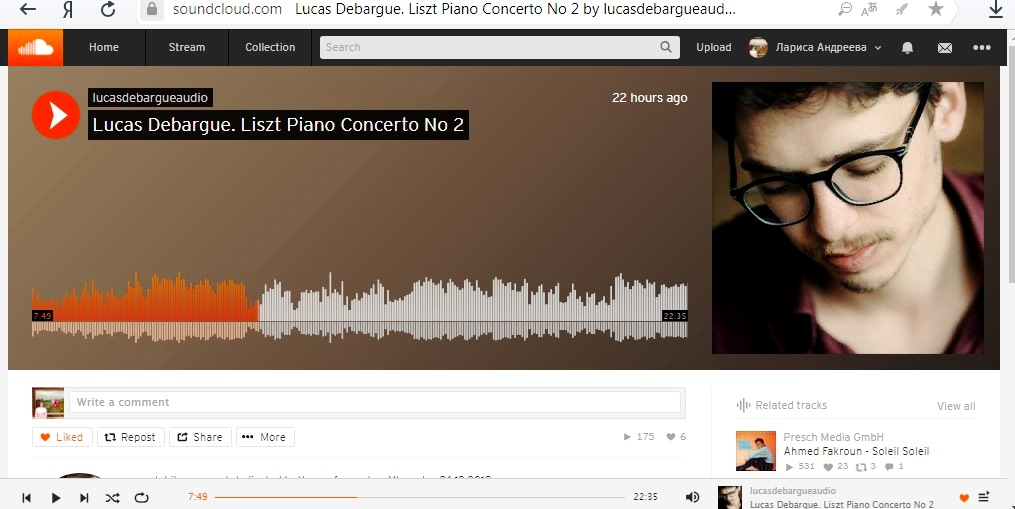Play the track with orange play button
This screenshot has height=509, width=1015.
point(56,115)
